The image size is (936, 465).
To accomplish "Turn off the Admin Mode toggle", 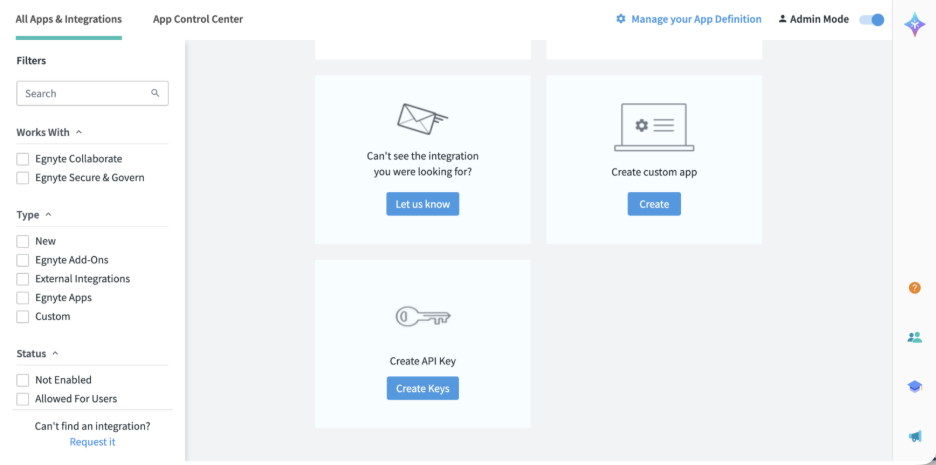I will pos(872,19).
